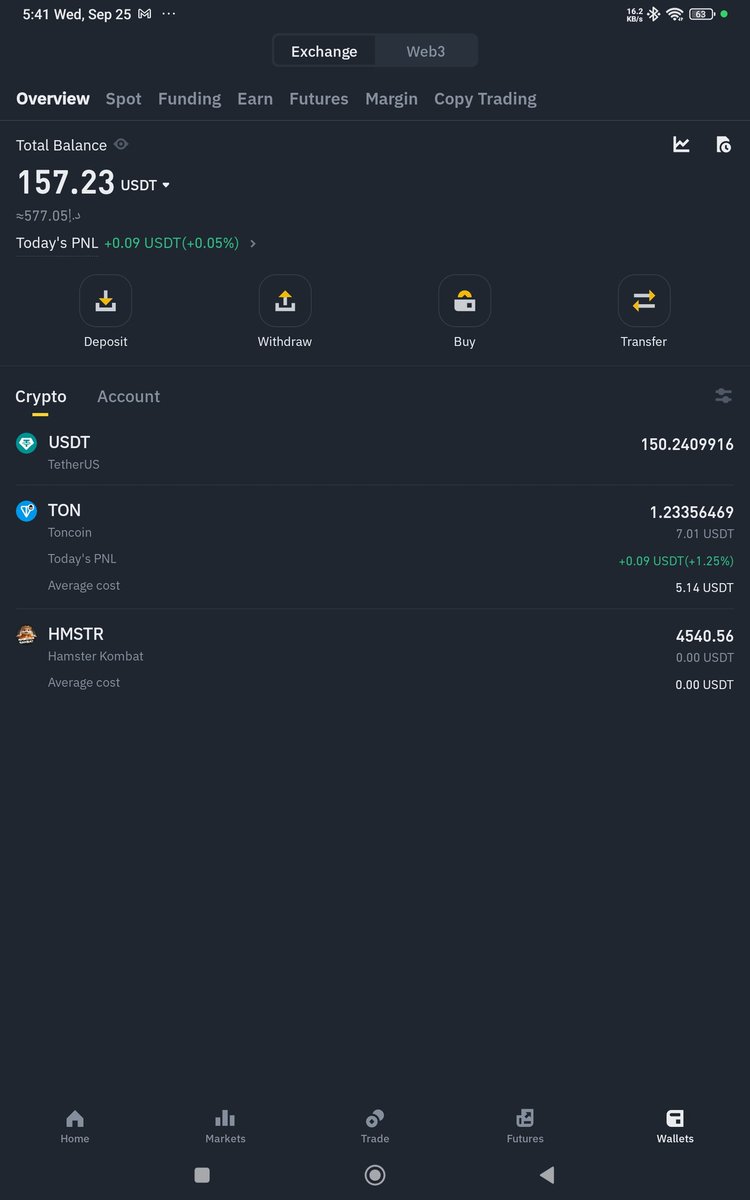Select the Futures top tab
750x1200 pixels.
(x=319, y=99)
